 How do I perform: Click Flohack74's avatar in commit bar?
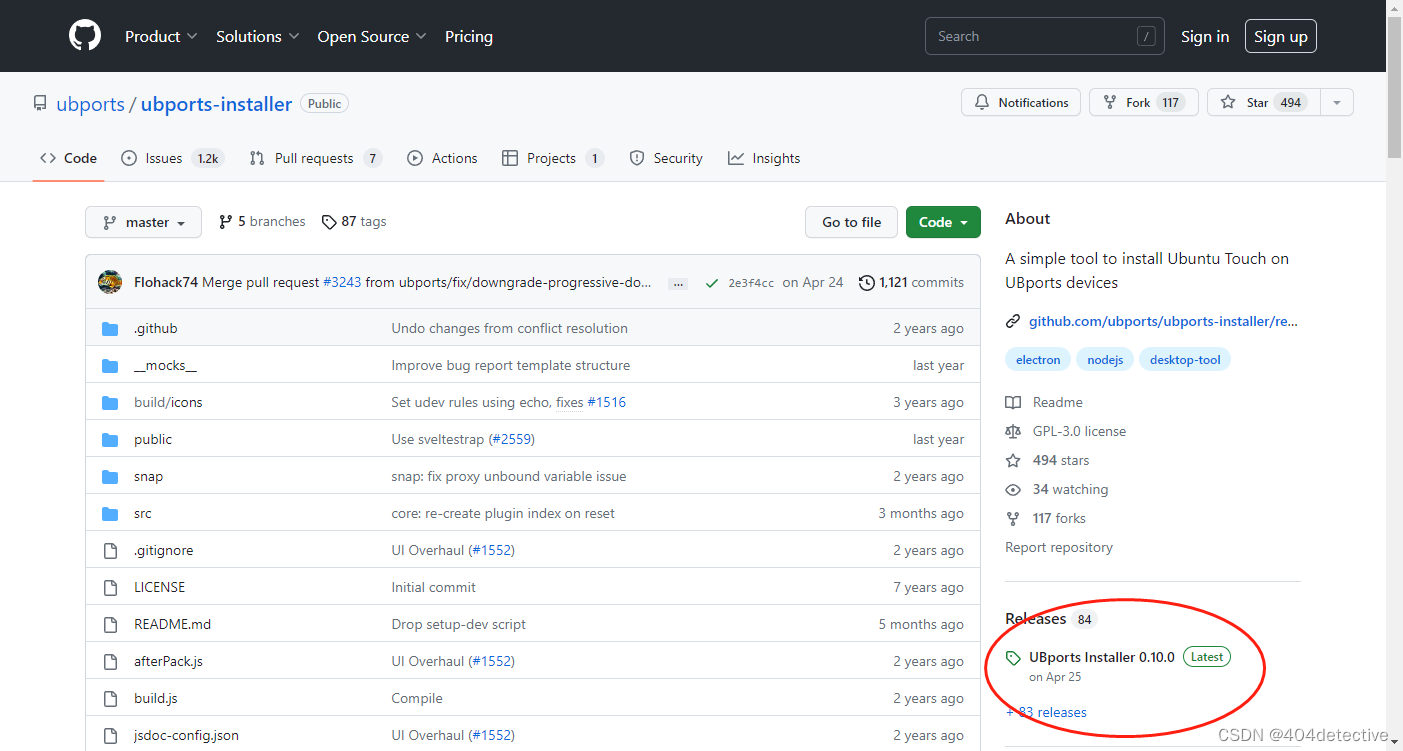(x=110, y=282)
